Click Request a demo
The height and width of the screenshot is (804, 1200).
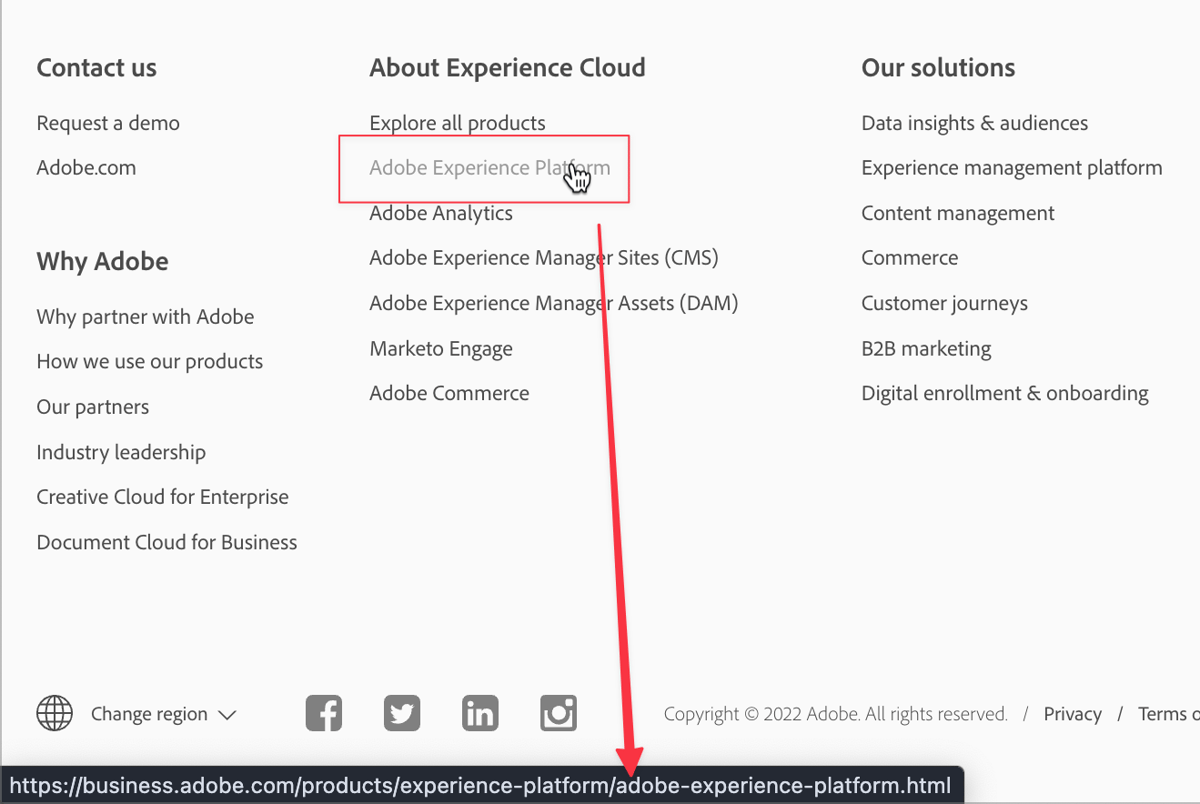point(107,122)
